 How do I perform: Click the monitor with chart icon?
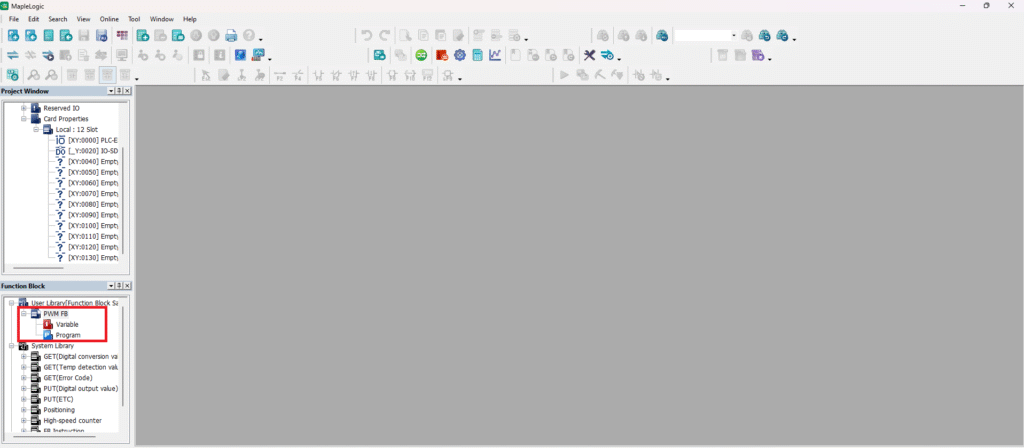(258, 56)
